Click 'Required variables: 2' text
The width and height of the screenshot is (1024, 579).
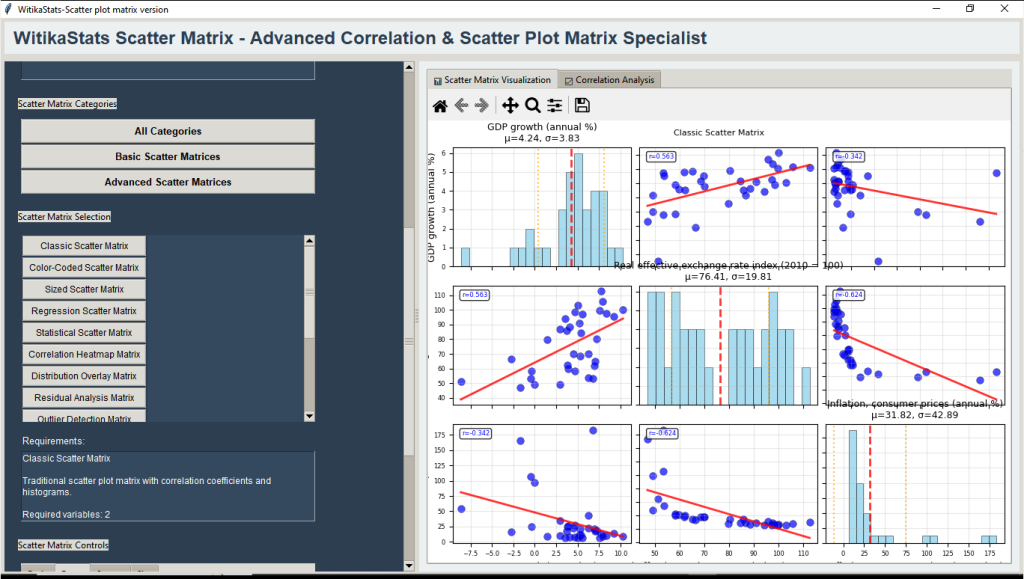[66, 514]
